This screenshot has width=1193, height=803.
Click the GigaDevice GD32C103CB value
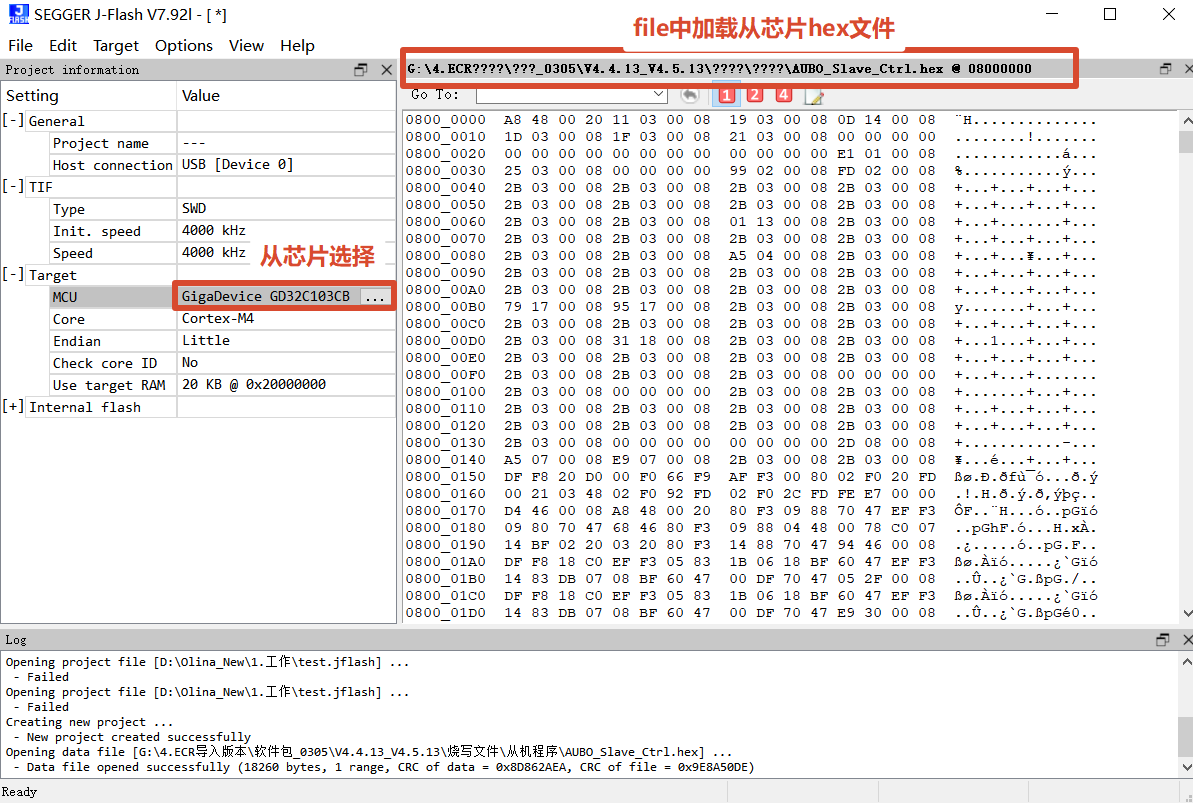click(266, 296)
